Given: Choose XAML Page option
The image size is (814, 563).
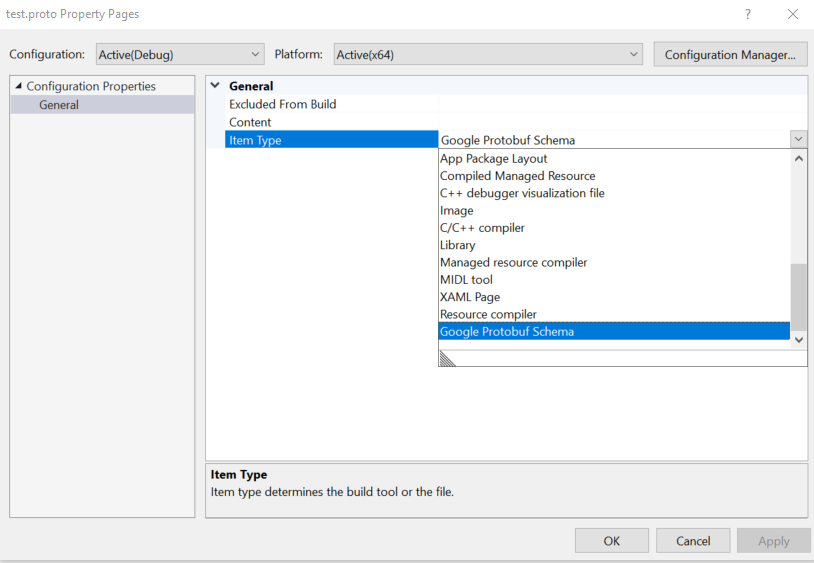Looking at the screenshot, I should [x=614, y=297].
